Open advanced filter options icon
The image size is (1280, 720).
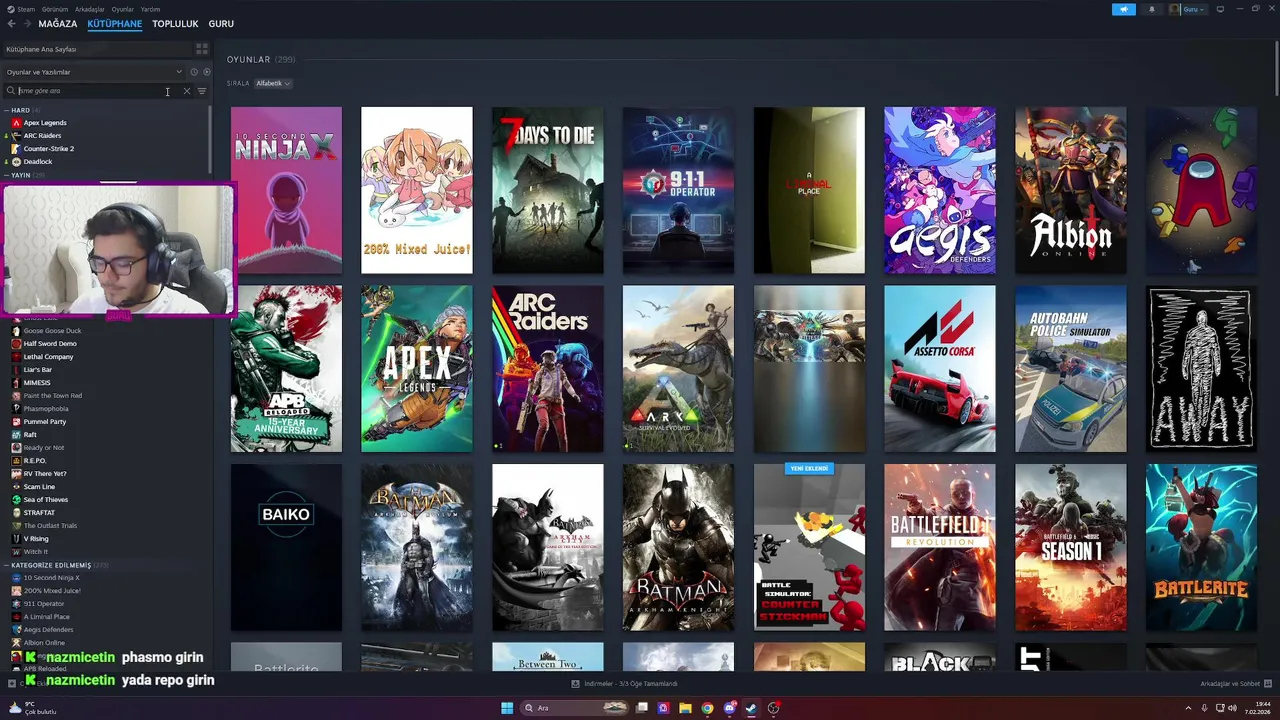[201, 91]
